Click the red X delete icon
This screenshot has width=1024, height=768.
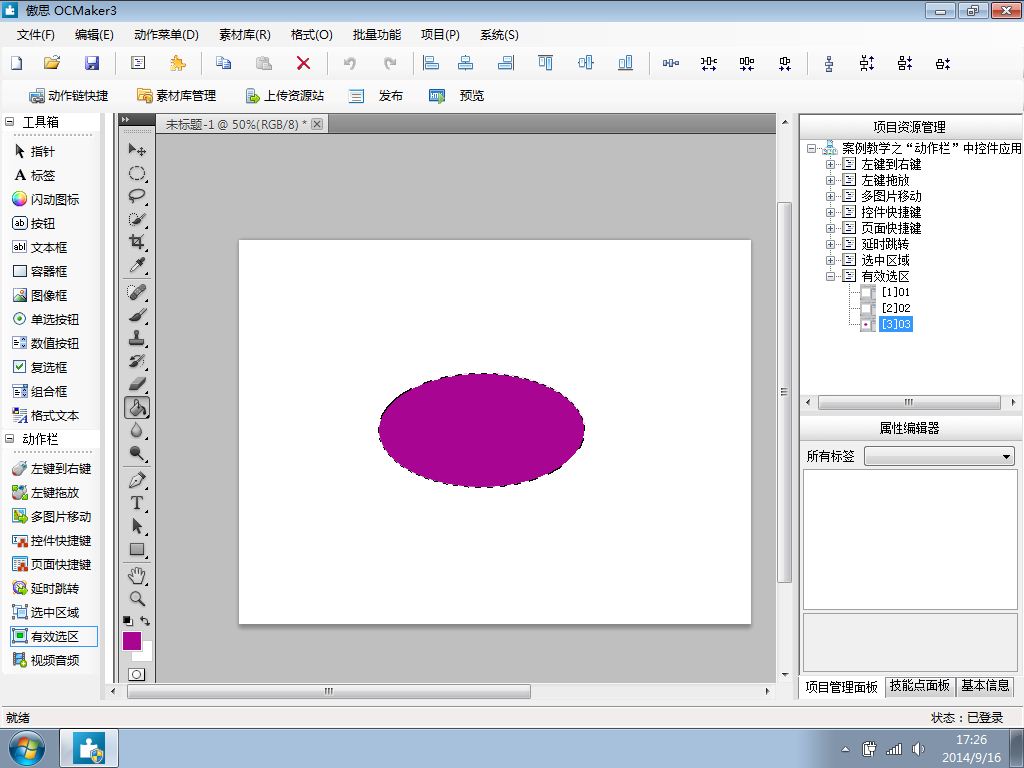click(x=303, y=63)
